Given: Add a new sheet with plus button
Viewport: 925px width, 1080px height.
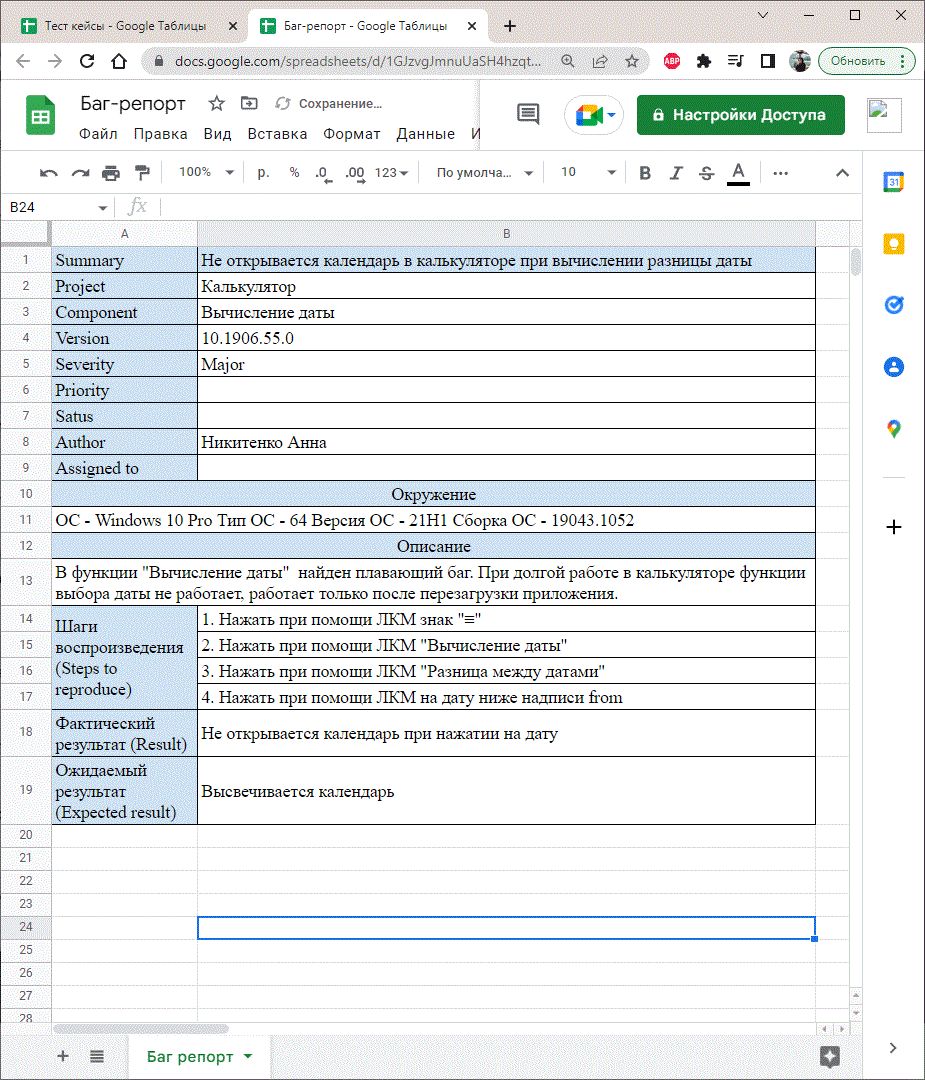Looking at the screenshot, I should coord(63,1056).
